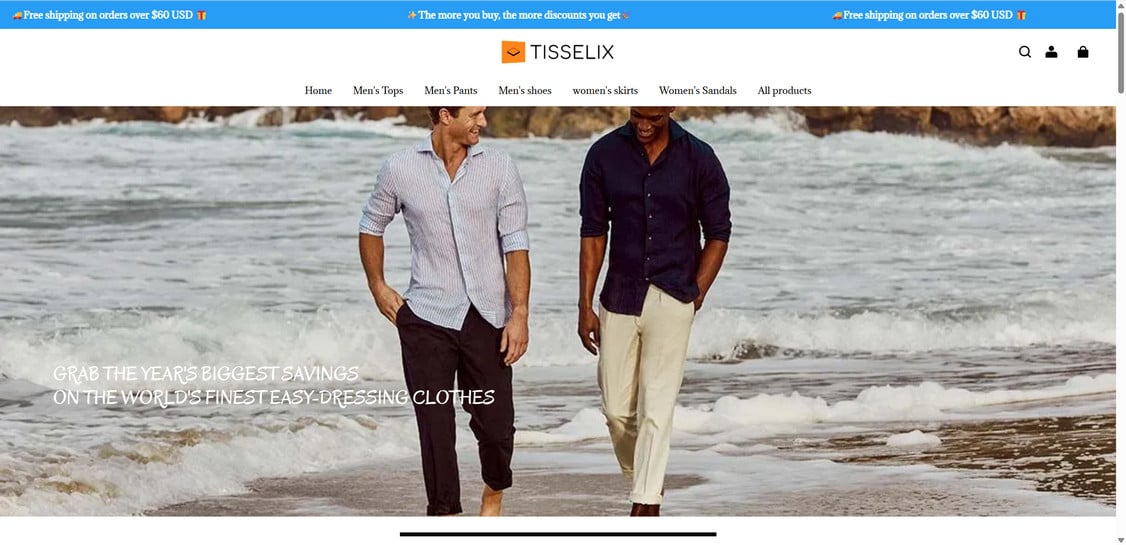This screenshot has height=545, width=1126.
Task: Browse the women's skirts category
Action: click(605, 90)
